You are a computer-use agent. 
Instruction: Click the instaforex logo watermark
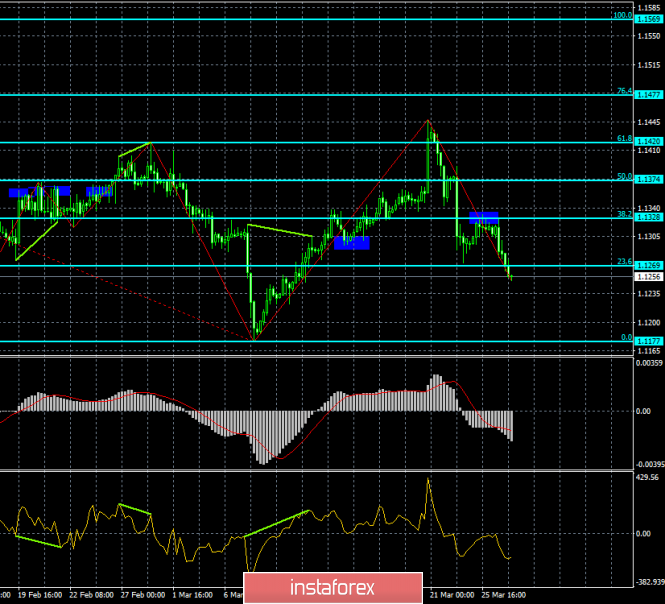click(331, 584)
